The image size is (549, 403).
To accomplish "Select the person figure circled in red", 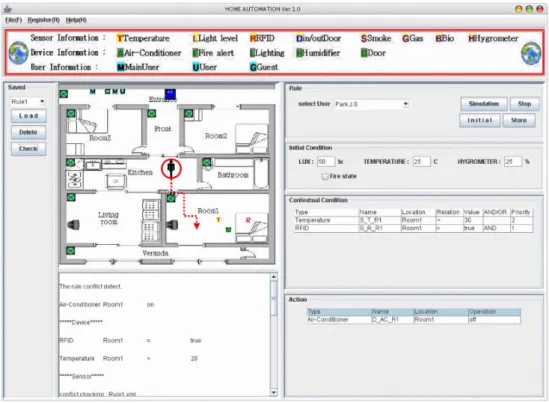I will [x=171, y=168].
